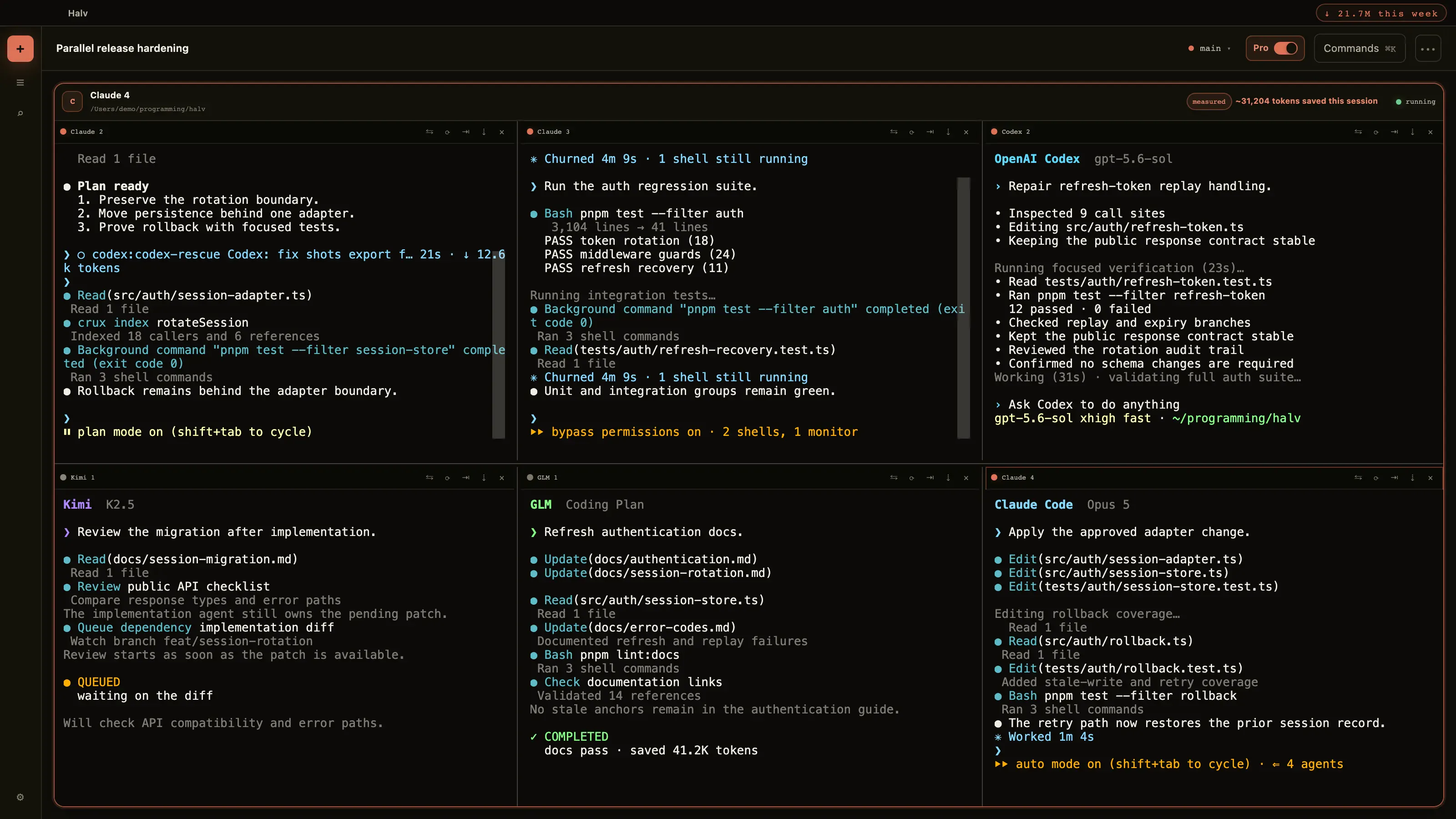
Task: Close the Claude 3 pane
Action: [966, 131]
